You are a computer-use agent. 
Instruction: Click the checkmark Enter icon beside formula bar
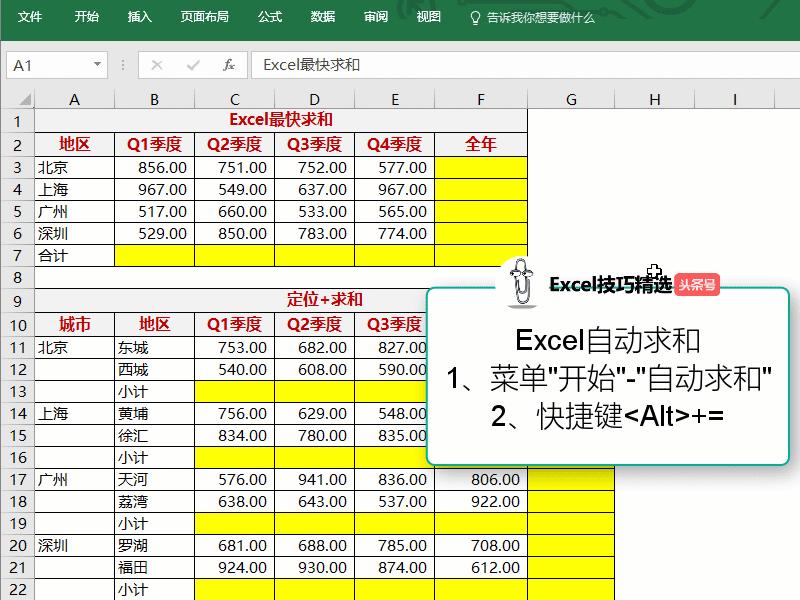(x=195, y=63)
